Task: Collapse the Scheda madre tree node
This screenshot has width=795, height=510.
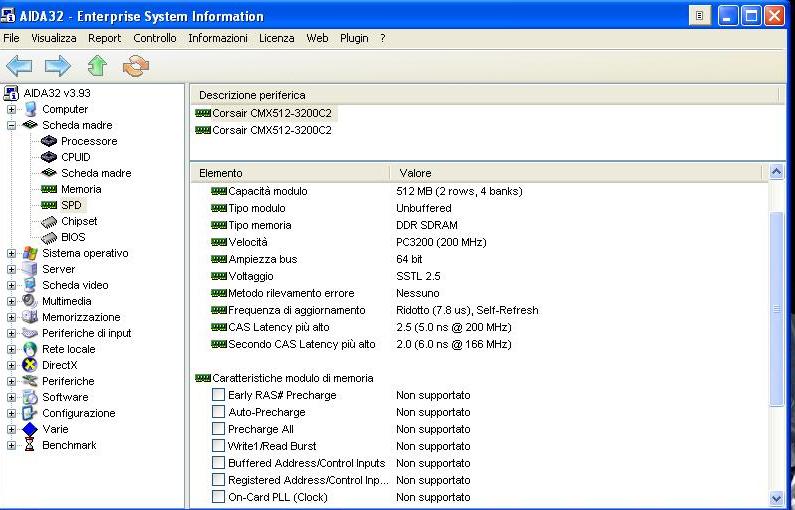Action: pos(11,125)
